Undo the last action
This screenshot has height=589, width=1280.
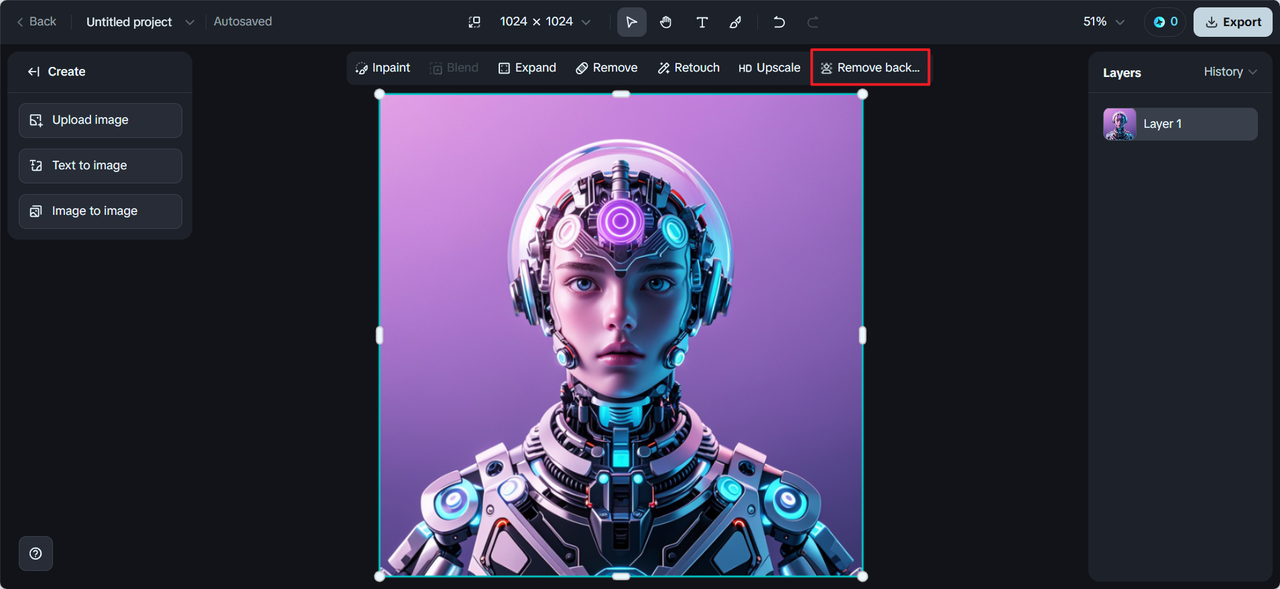pos(779,22)
